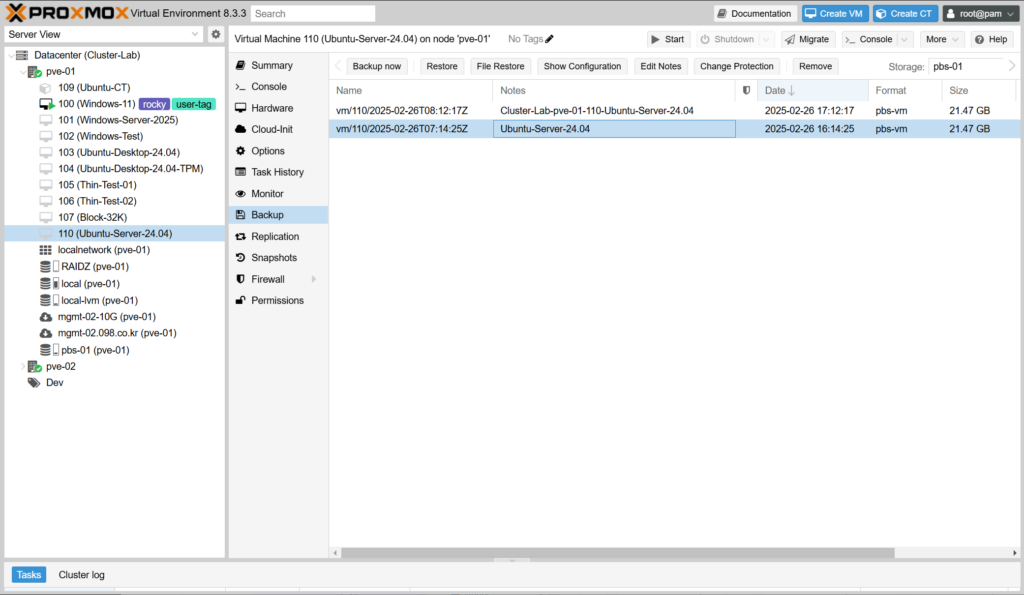Select the Cluster-Lab-pve-01-110 backup row
The image size is (1024, 595).
pyautogui.click(x=596, y=111)
